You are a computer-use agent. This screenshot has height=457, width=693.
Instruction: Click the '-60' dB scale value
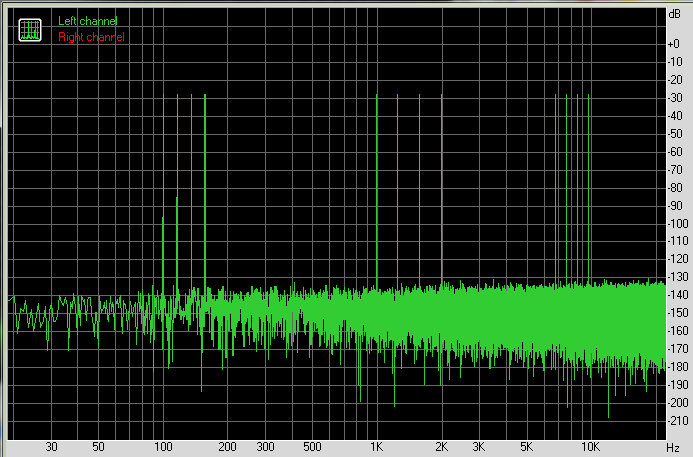point(675,152)
